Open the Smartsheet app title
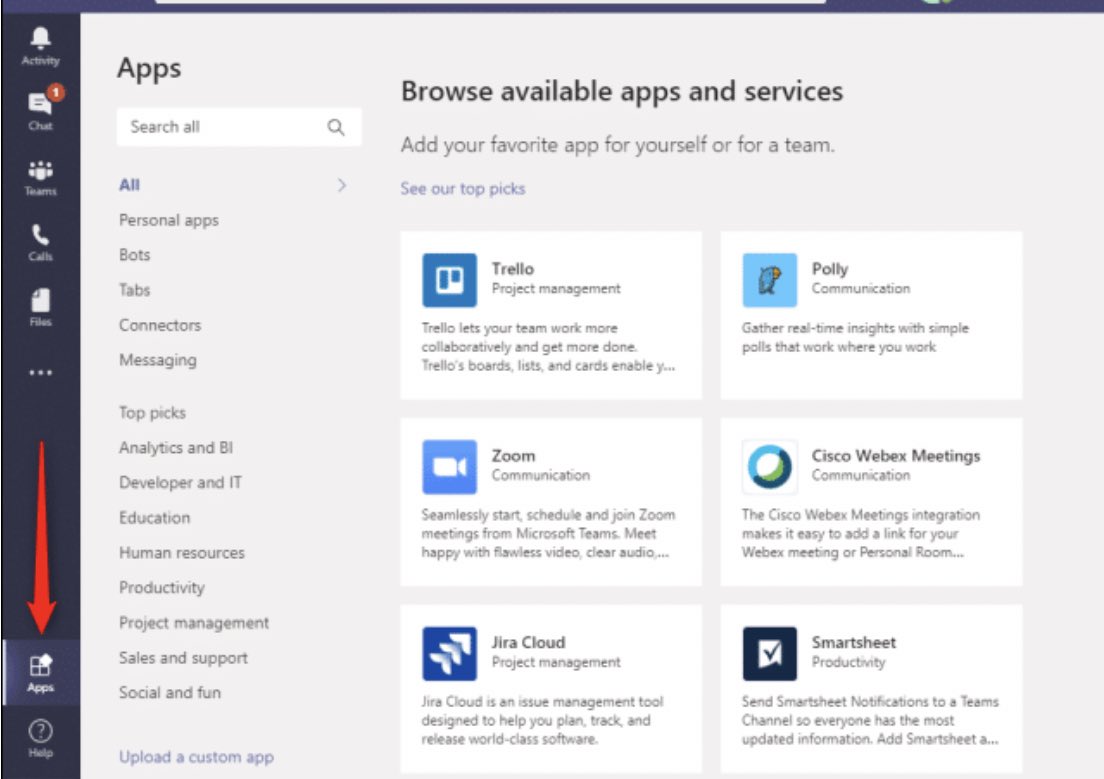The image size is (1104, 779). pos(853,642)
